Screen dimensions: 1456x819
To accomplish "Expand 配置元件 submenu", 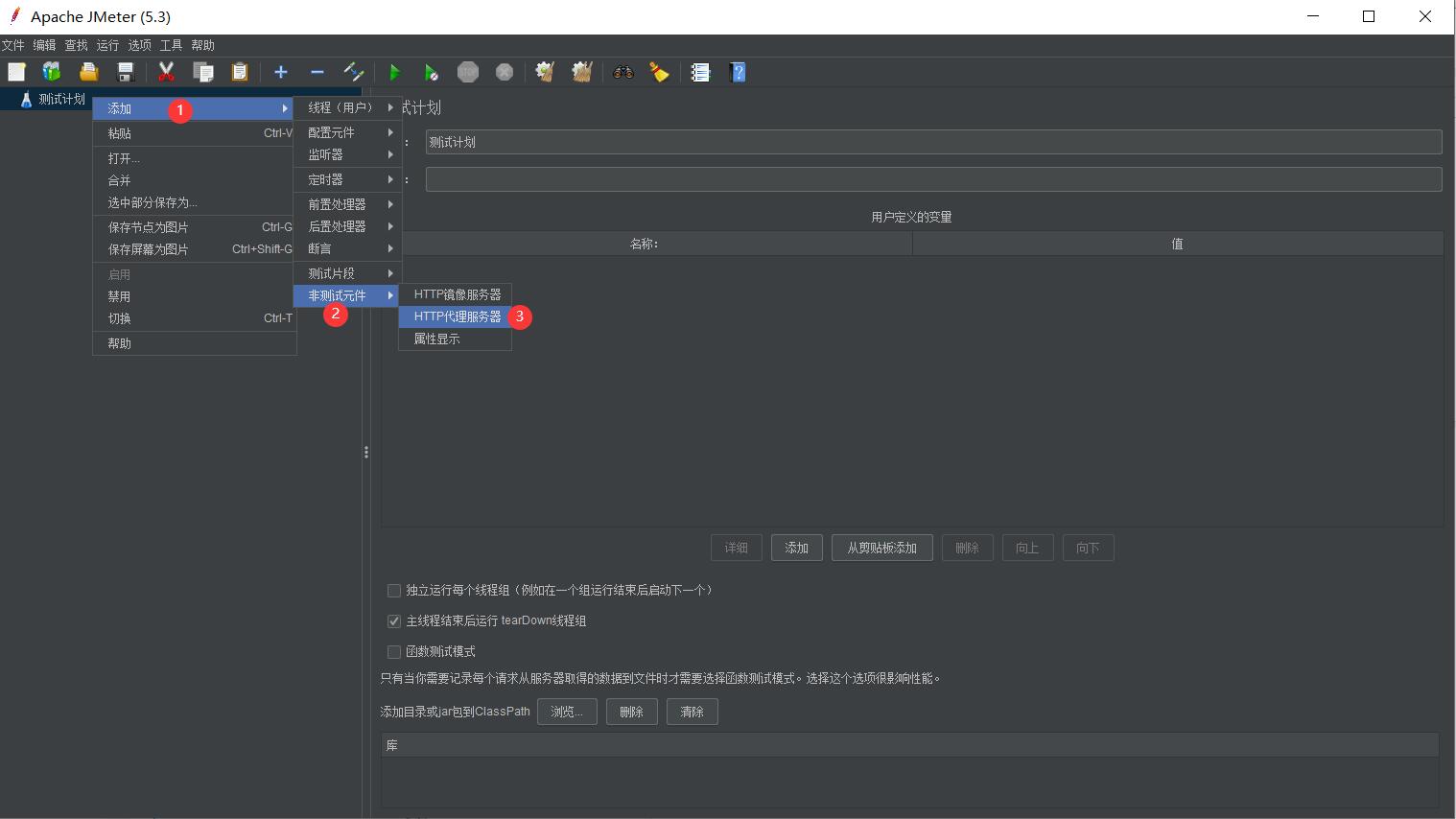I will point(347,132).
